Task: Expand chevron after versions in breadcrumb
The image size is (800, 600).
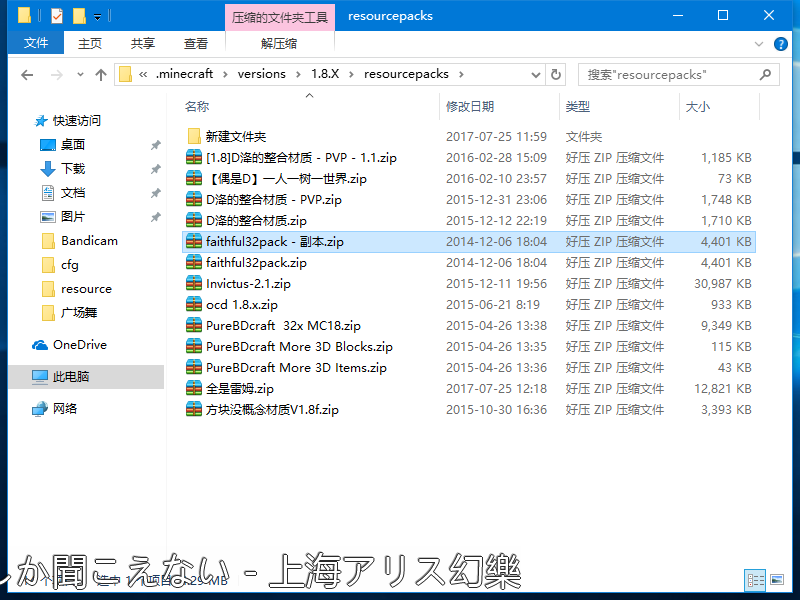Action: pyautogui.click(x=298, y=74)
